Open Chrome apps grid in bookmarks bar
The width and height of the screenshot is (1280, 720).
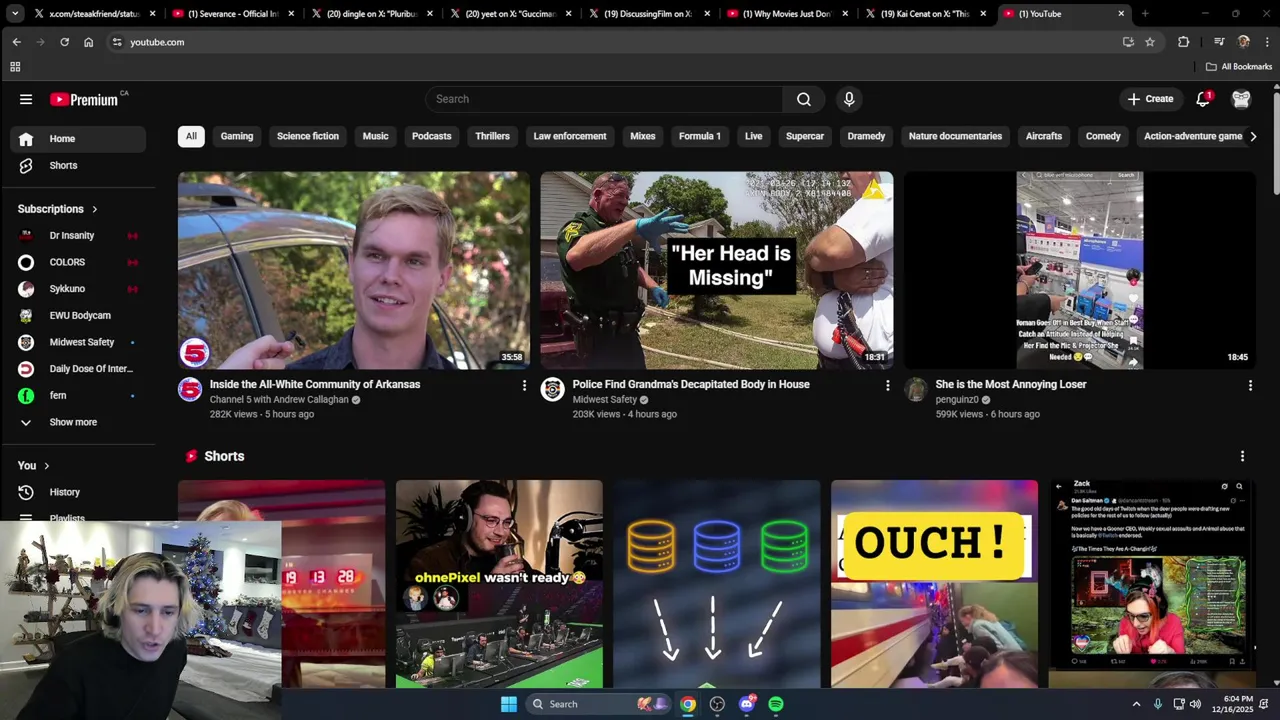coord(15,67)
